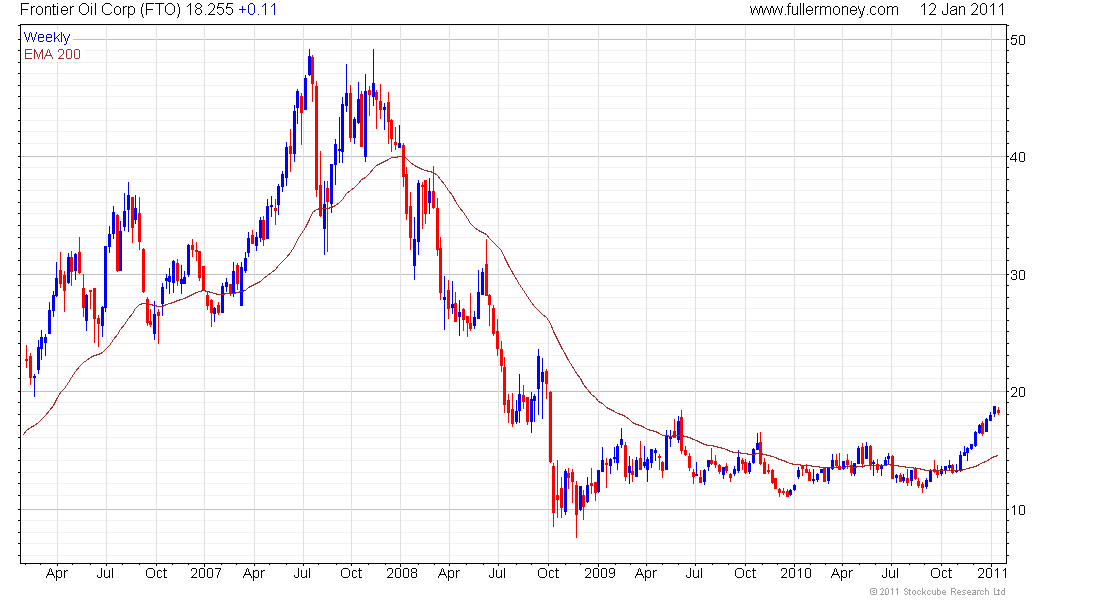Click the 20 price axis label
This screenshot has width=1100, height=600.
coord(1017,392)
